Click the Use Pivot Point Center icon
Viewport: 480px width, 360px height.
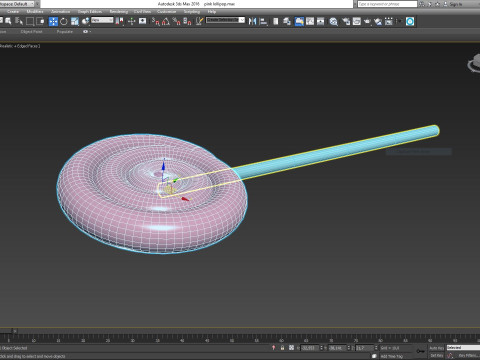(x=119, y=22)
